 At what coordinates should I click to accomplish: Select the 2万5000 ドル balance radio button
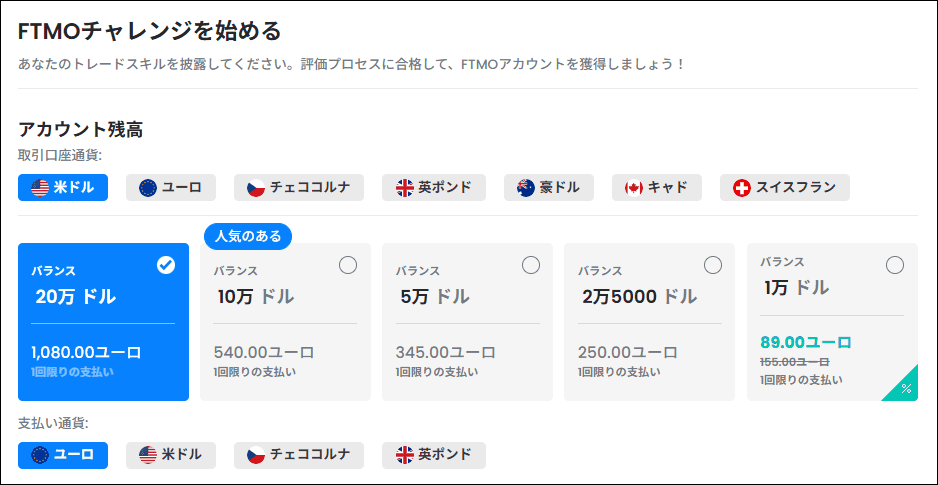pyautogui.click(x=712, y=265)
